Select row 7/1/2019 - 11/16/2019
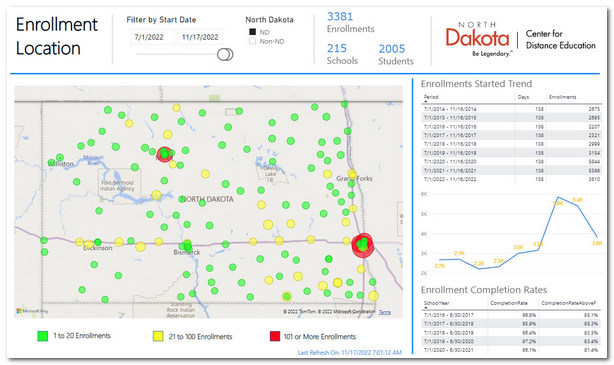The width and height of the screenshot is (614, 365). pos(511,153)
